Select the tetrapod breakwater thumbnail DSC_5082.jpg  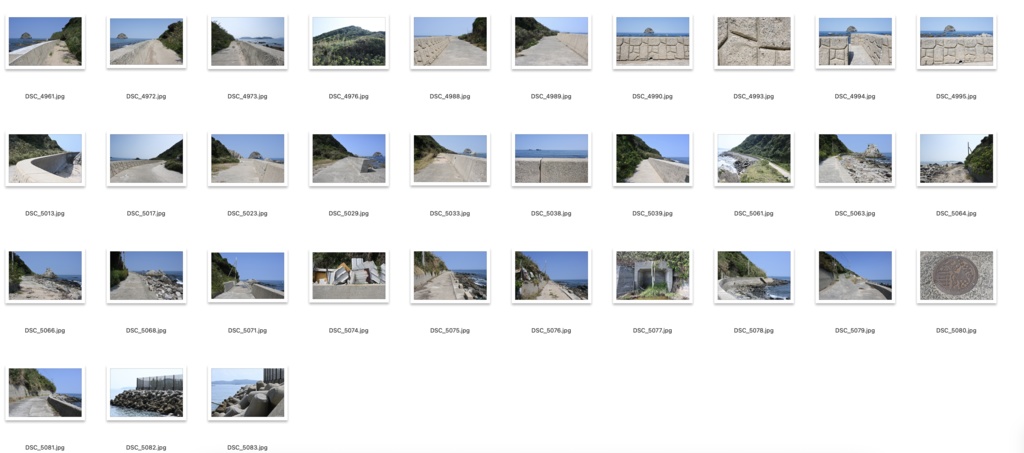[146, 392]
